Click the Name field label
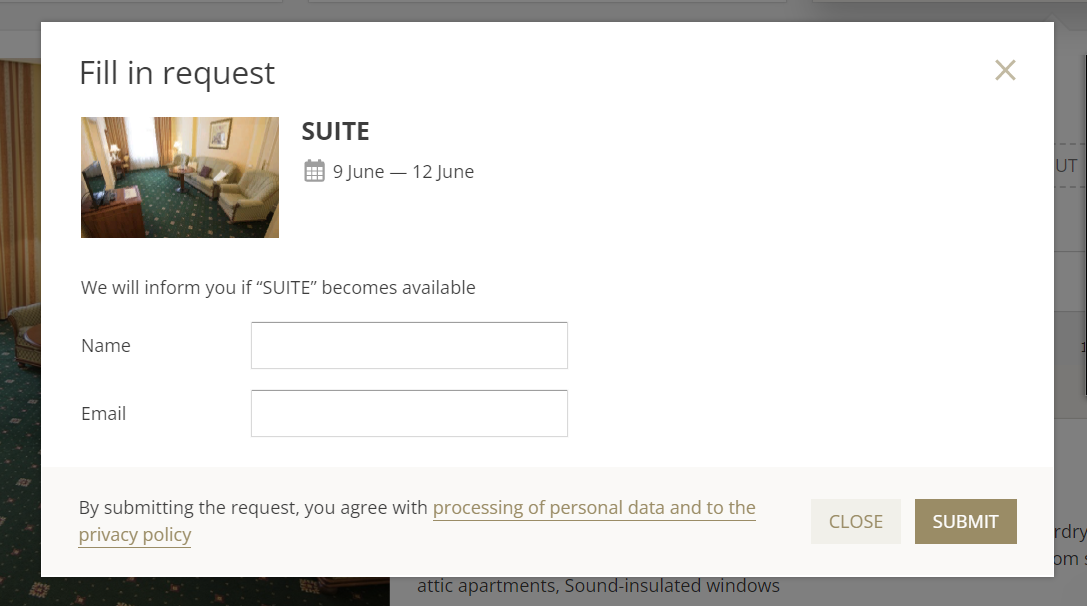The height and width of the screenshot is (606, 1087). (105, 345)
